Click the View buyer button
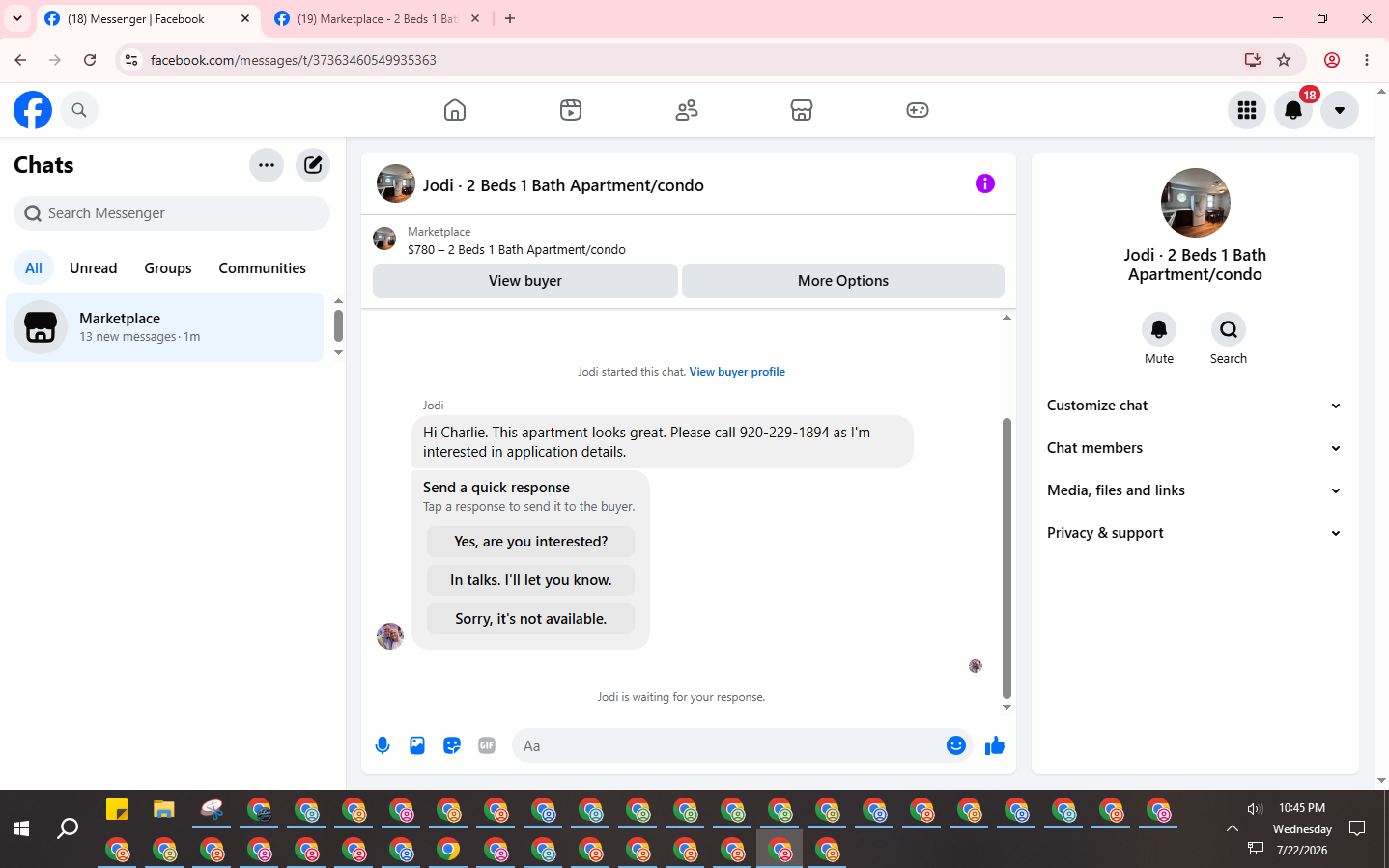 tap(525, 281)
